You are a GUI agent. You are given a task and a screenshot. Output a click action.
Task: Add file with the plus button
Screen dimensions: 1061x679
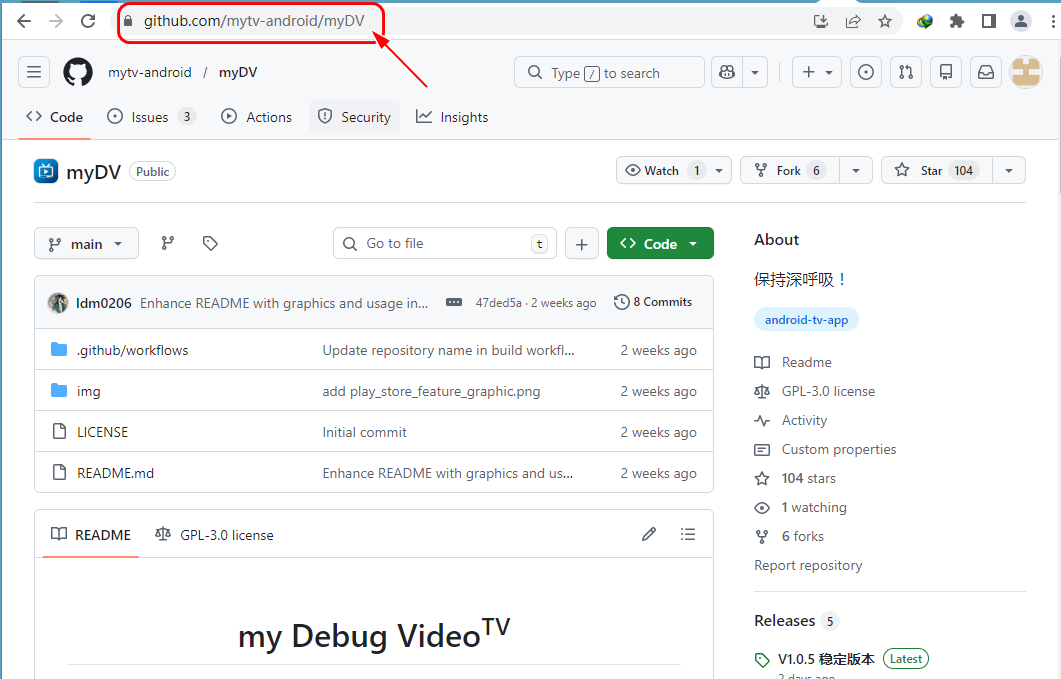[582, 244]
